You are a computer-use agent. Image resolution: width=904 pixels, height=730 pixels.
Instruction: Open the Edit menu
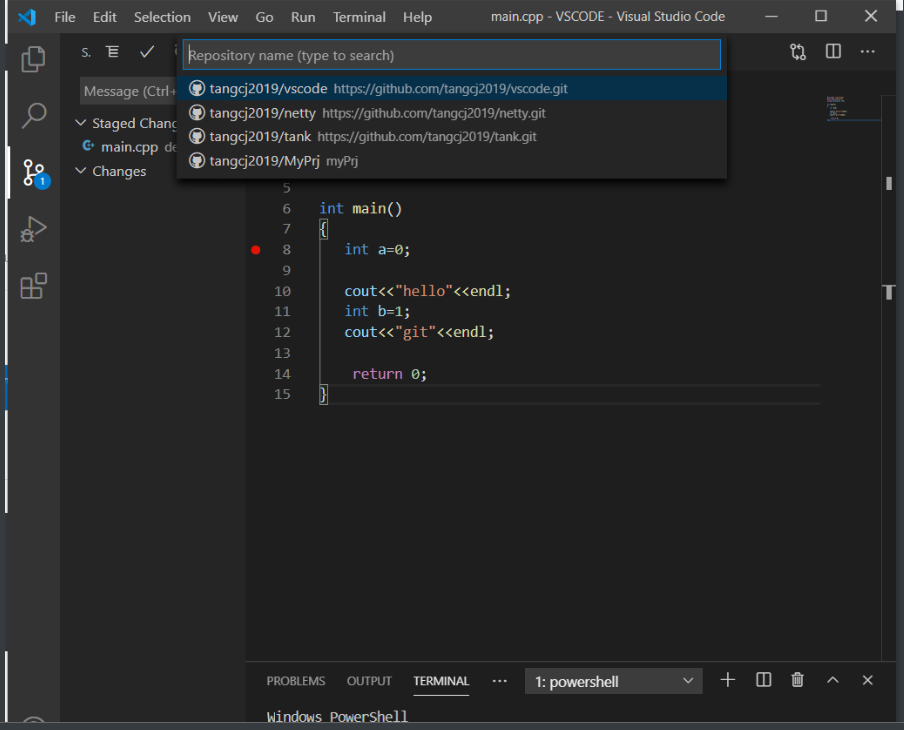pyautogui.click(x=104, y=17)
